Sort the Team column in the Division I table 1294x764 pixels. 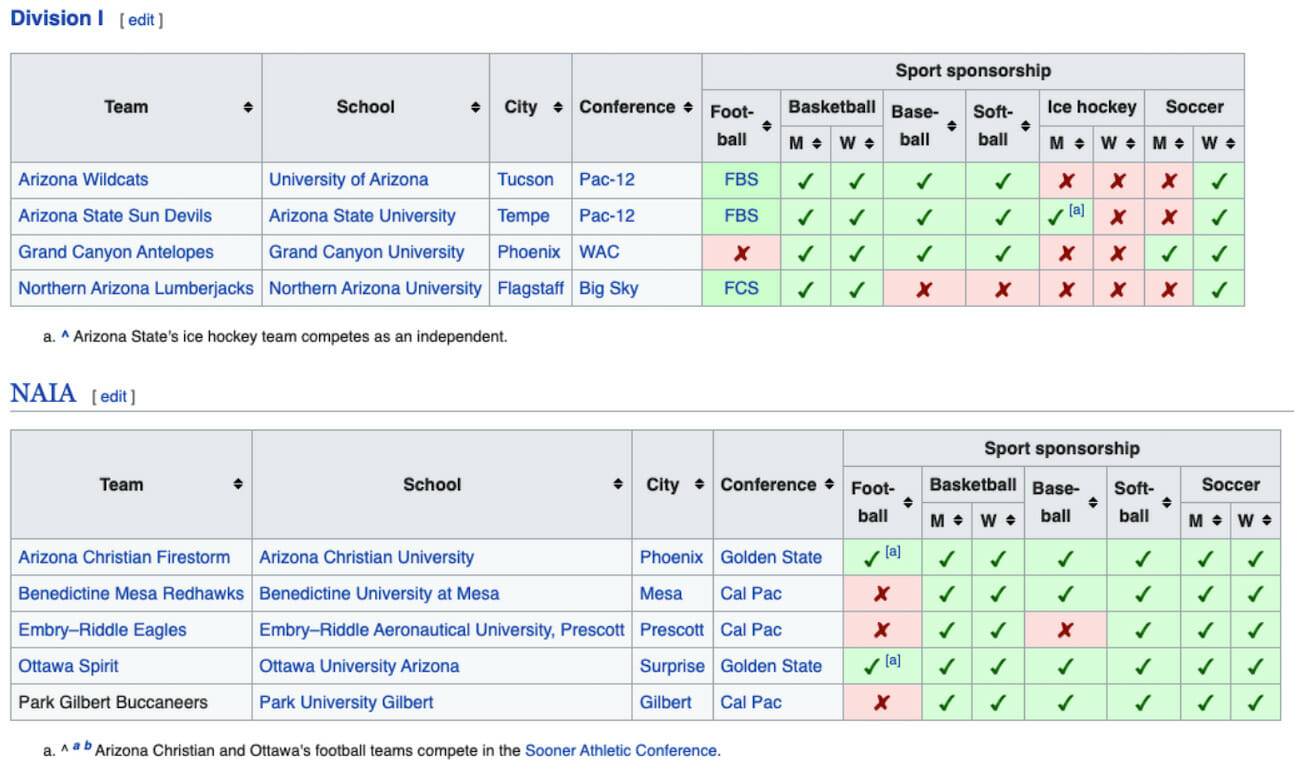[x=248, y=107]
